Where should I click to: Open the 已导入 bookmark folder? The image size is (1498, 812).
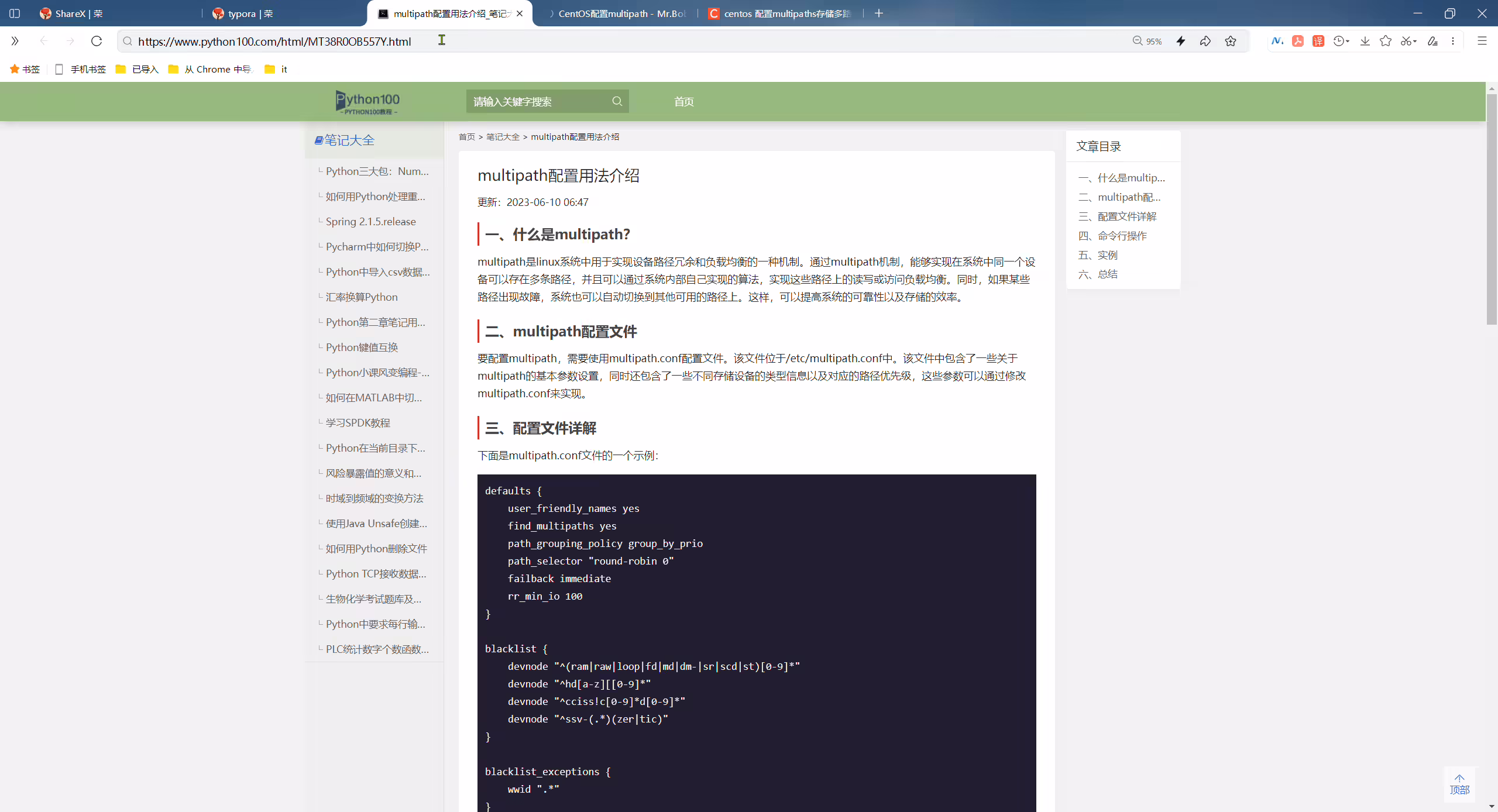click(137, 69)
